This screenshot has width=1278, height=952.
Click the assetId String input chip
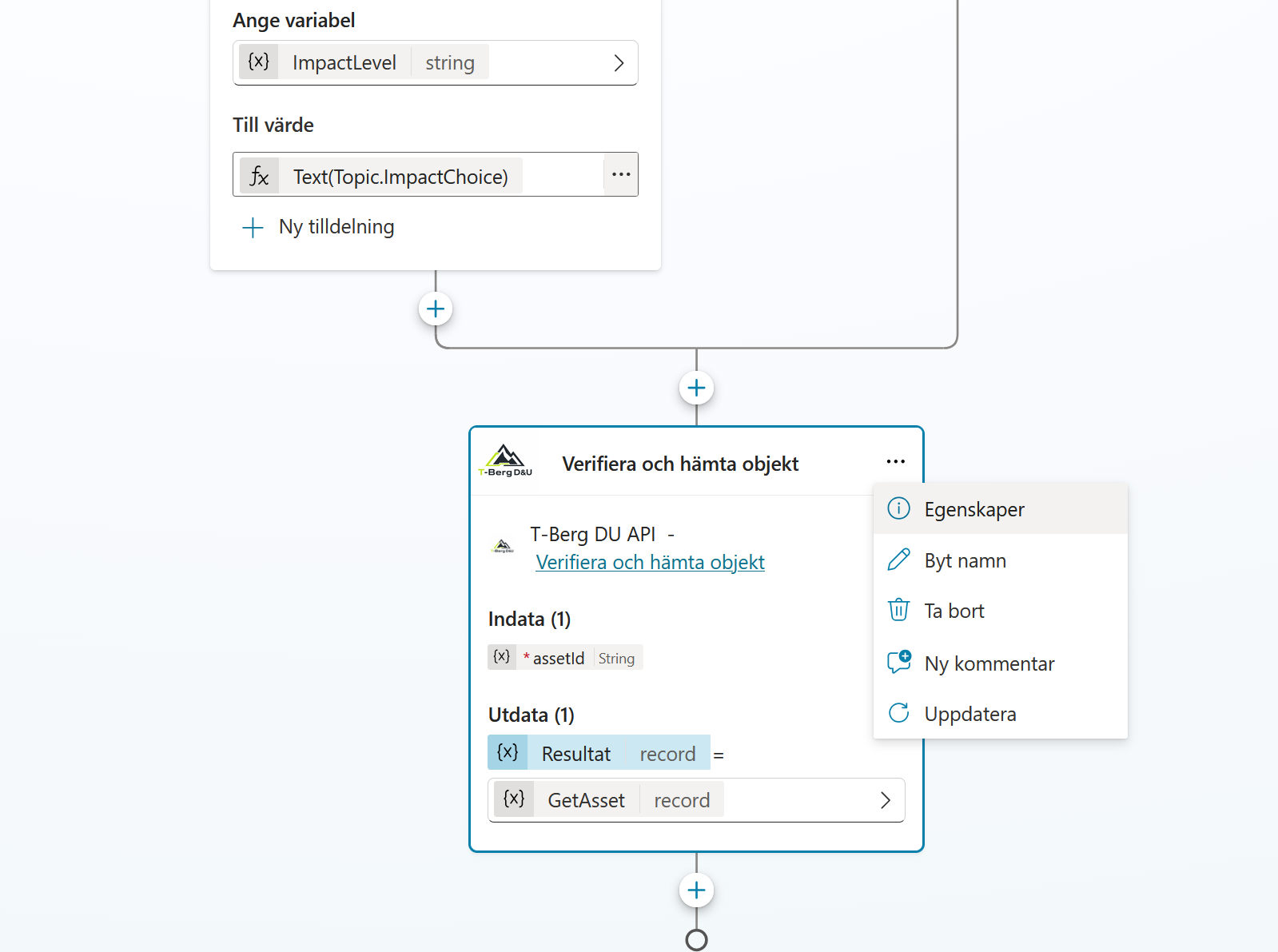point(565,658)
